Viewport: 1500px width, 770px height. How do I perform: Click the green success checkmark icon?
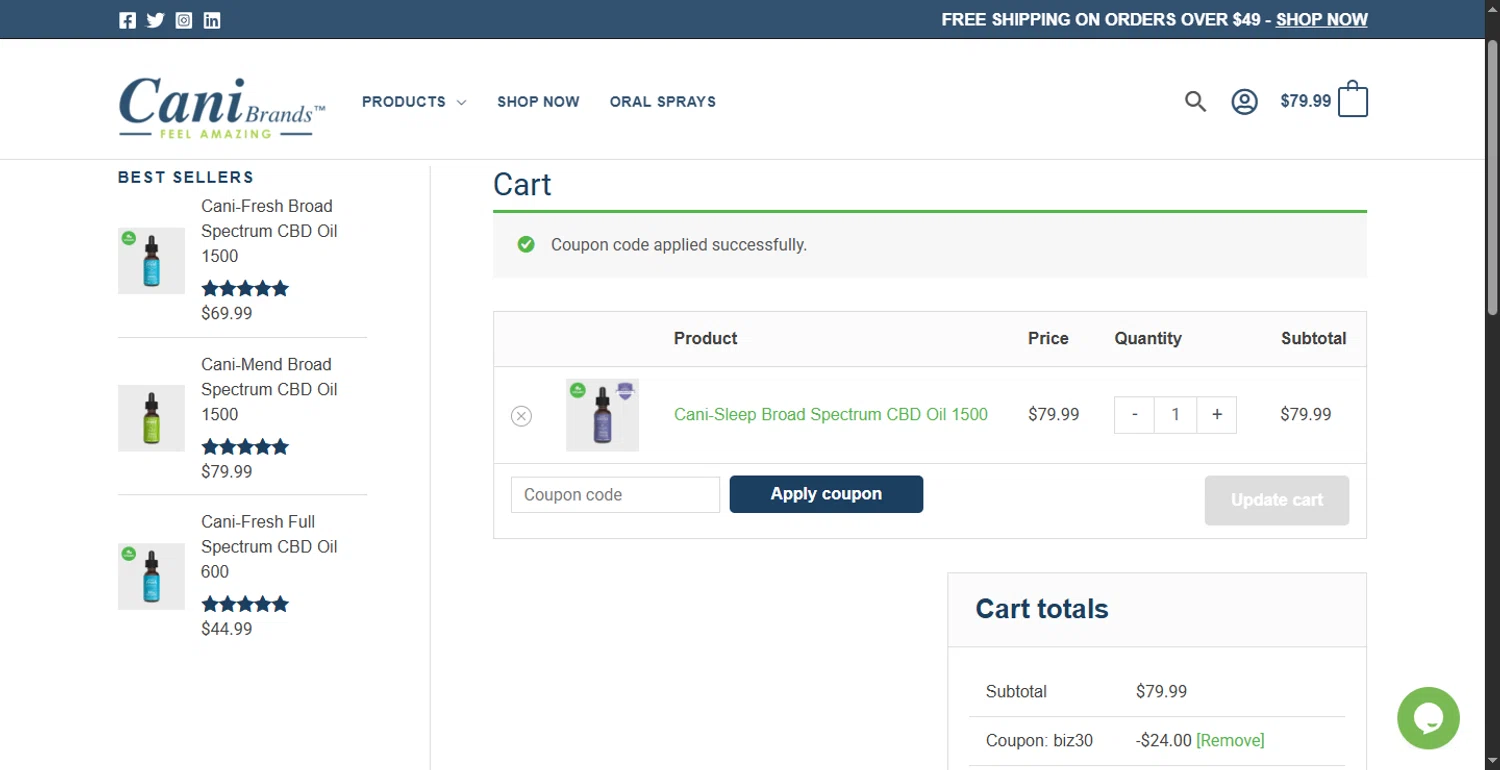tap(526, 244)
